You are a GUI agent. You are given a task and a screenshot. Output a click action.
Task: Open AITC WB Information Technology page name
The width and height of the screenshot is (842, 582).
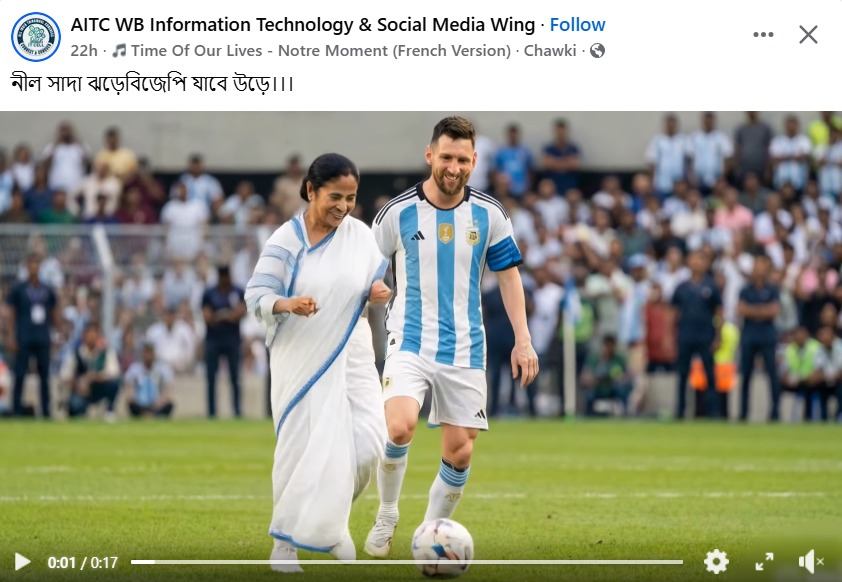(303, 25)
